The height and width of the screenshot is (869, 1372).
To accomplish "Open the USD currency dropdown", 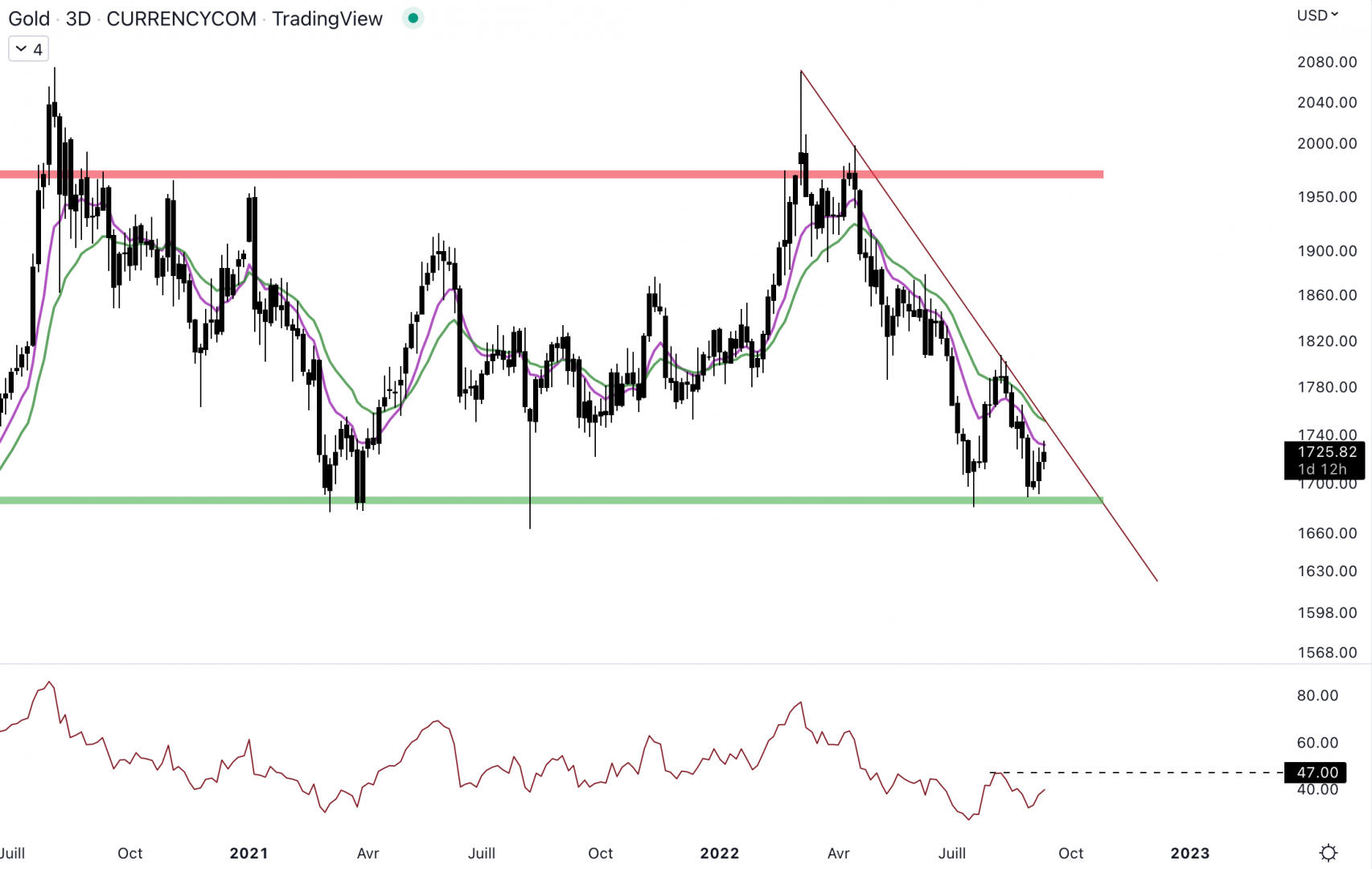I will tap(1317, 14).
